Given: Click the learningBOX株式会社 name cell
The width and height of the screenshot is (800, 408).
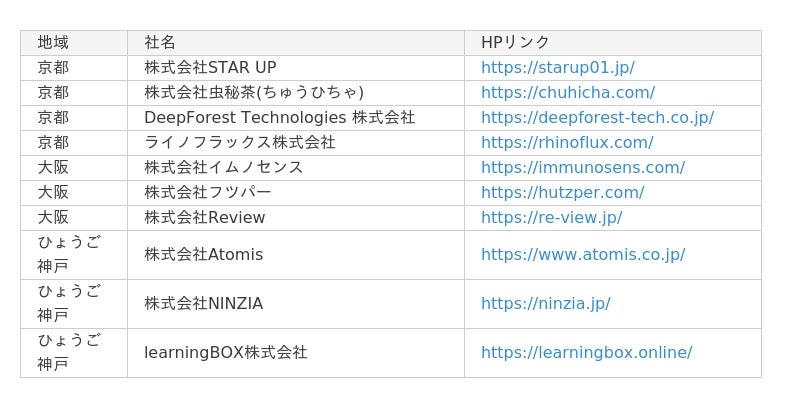Looking at the screenshot, I should point(296,353).
